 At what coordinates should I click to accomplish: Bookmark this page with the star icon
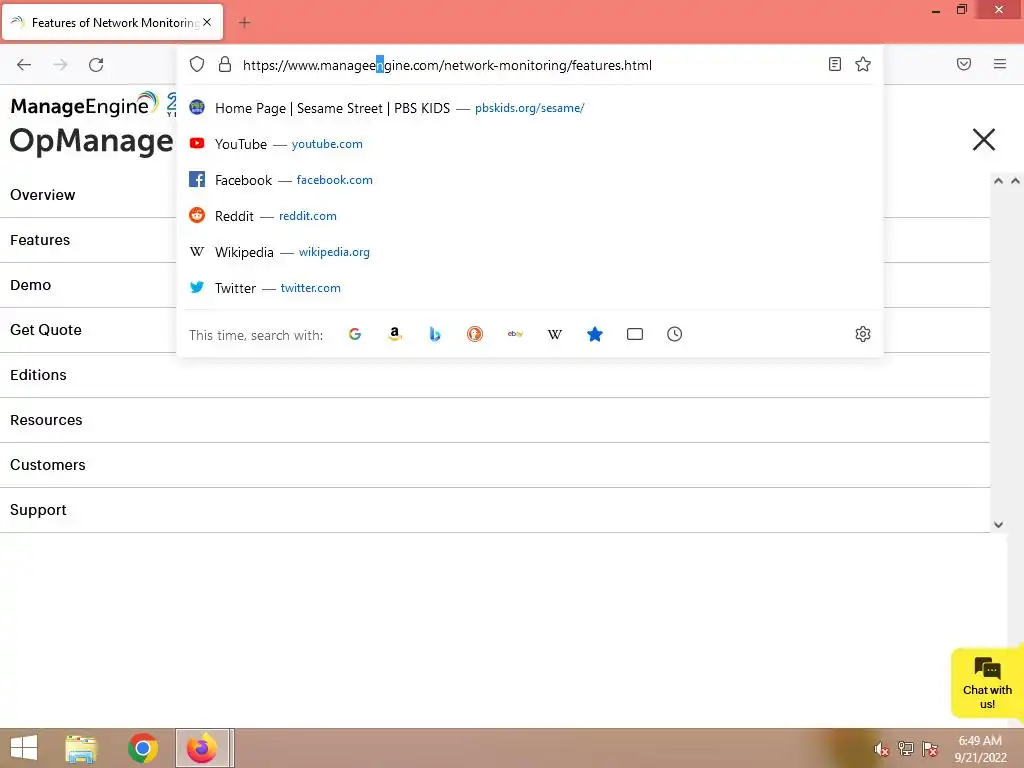point(863,64)
